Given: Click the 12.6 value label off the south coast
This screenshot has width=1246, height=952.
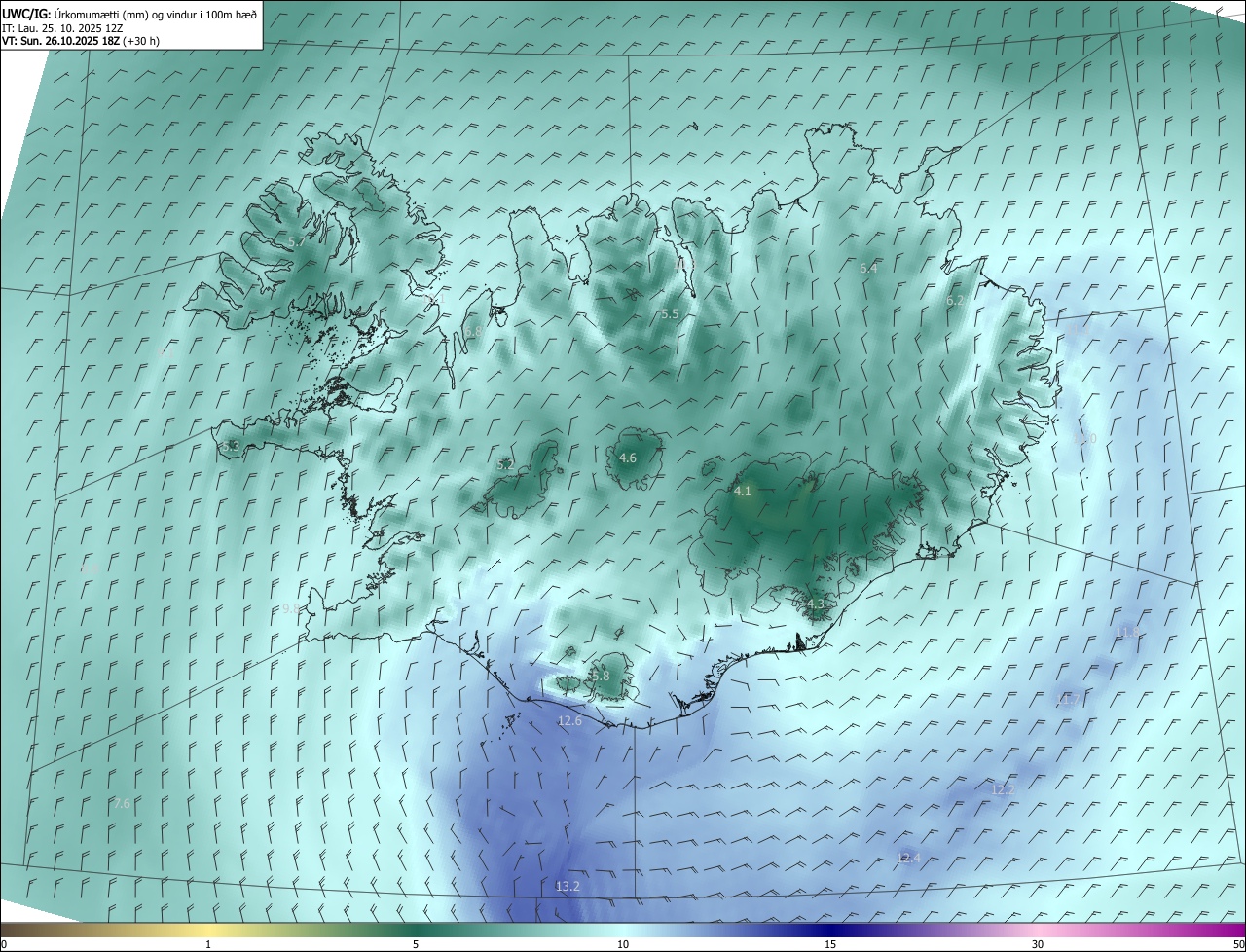Looking at the screenshot, I should click(569, 720).
